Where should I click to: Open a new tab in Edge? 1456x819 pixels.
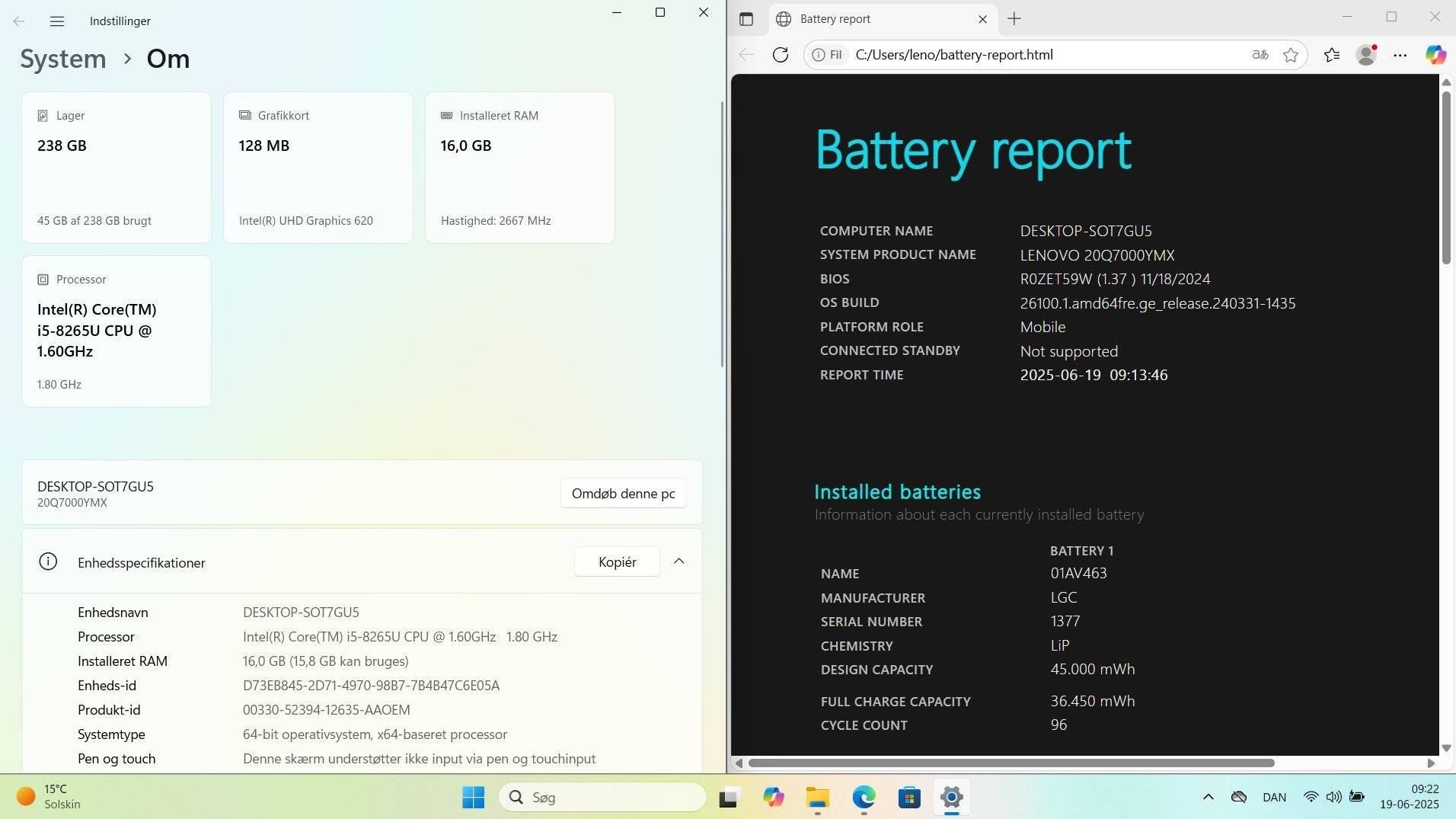pyautogui.click(x=1014, y=19)
